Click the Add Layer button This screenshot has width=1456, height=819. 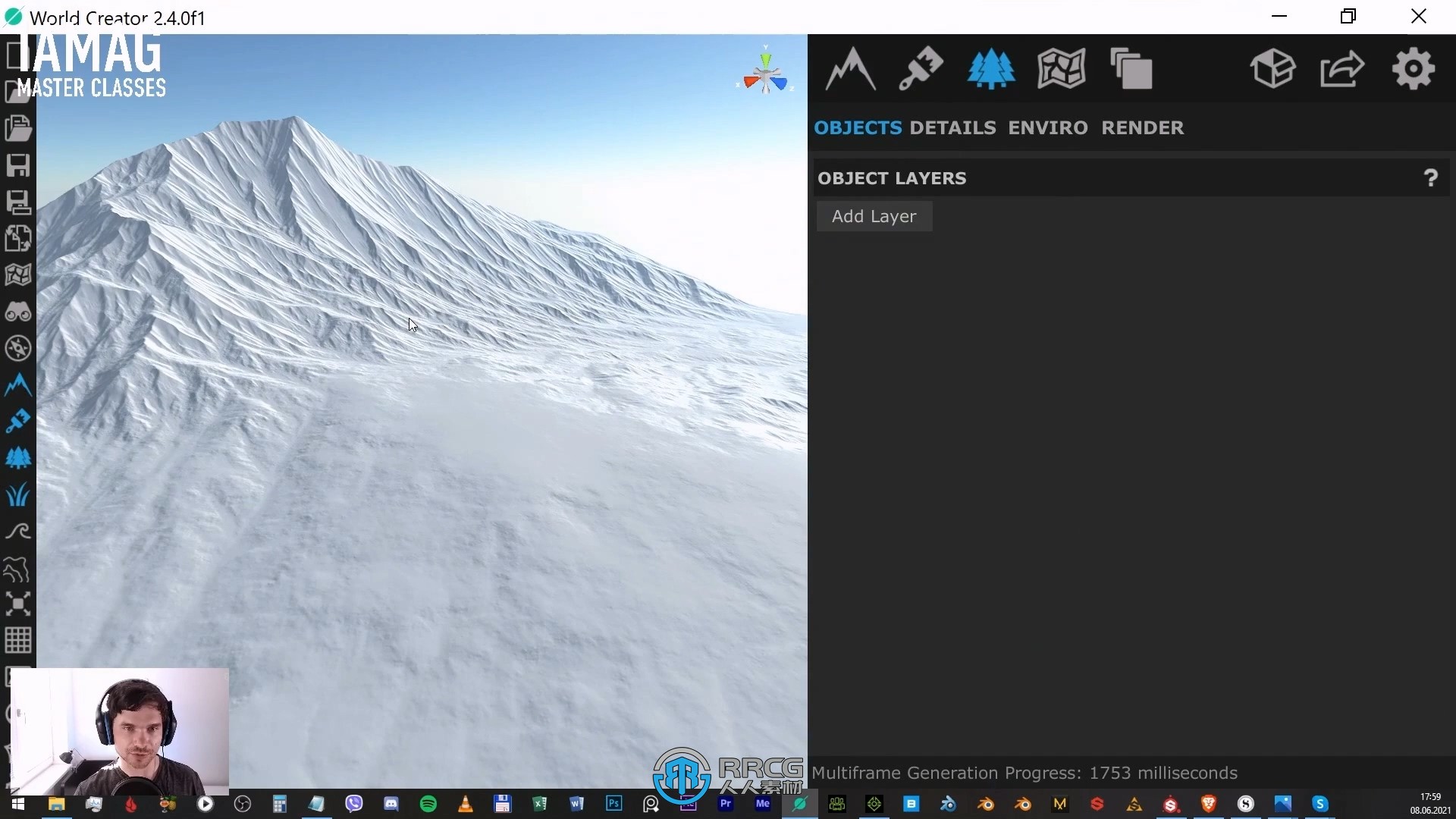[874, 216]
